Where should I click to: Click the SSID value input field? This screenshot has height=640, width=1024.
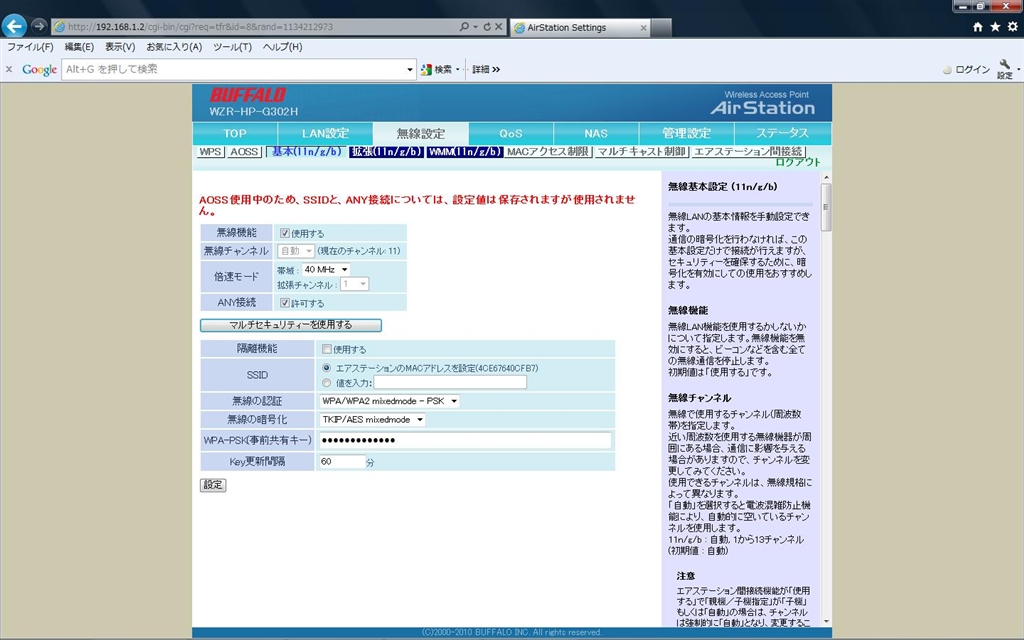[450, 383]
